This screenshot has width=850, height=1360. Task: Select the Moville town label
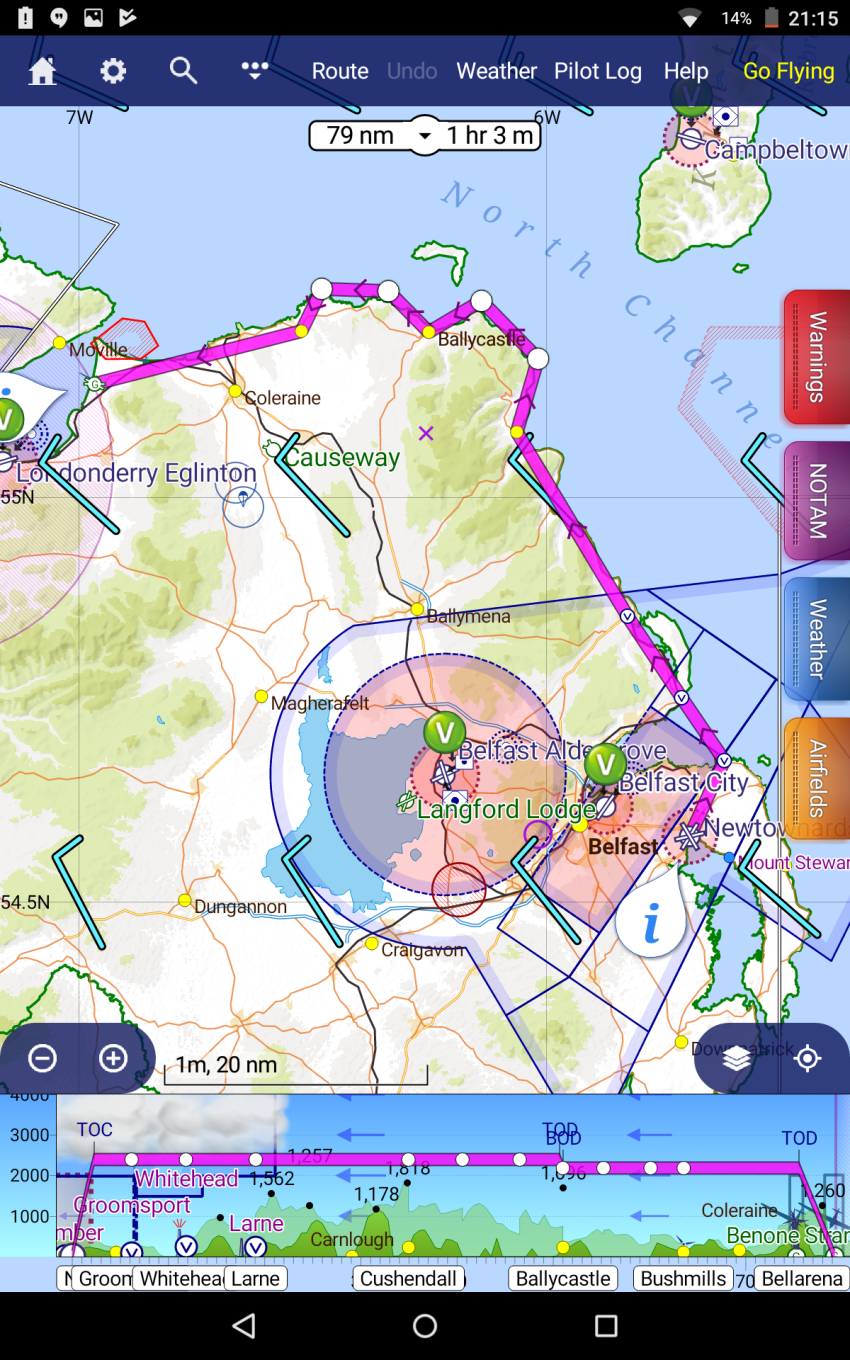click(98, 350)
